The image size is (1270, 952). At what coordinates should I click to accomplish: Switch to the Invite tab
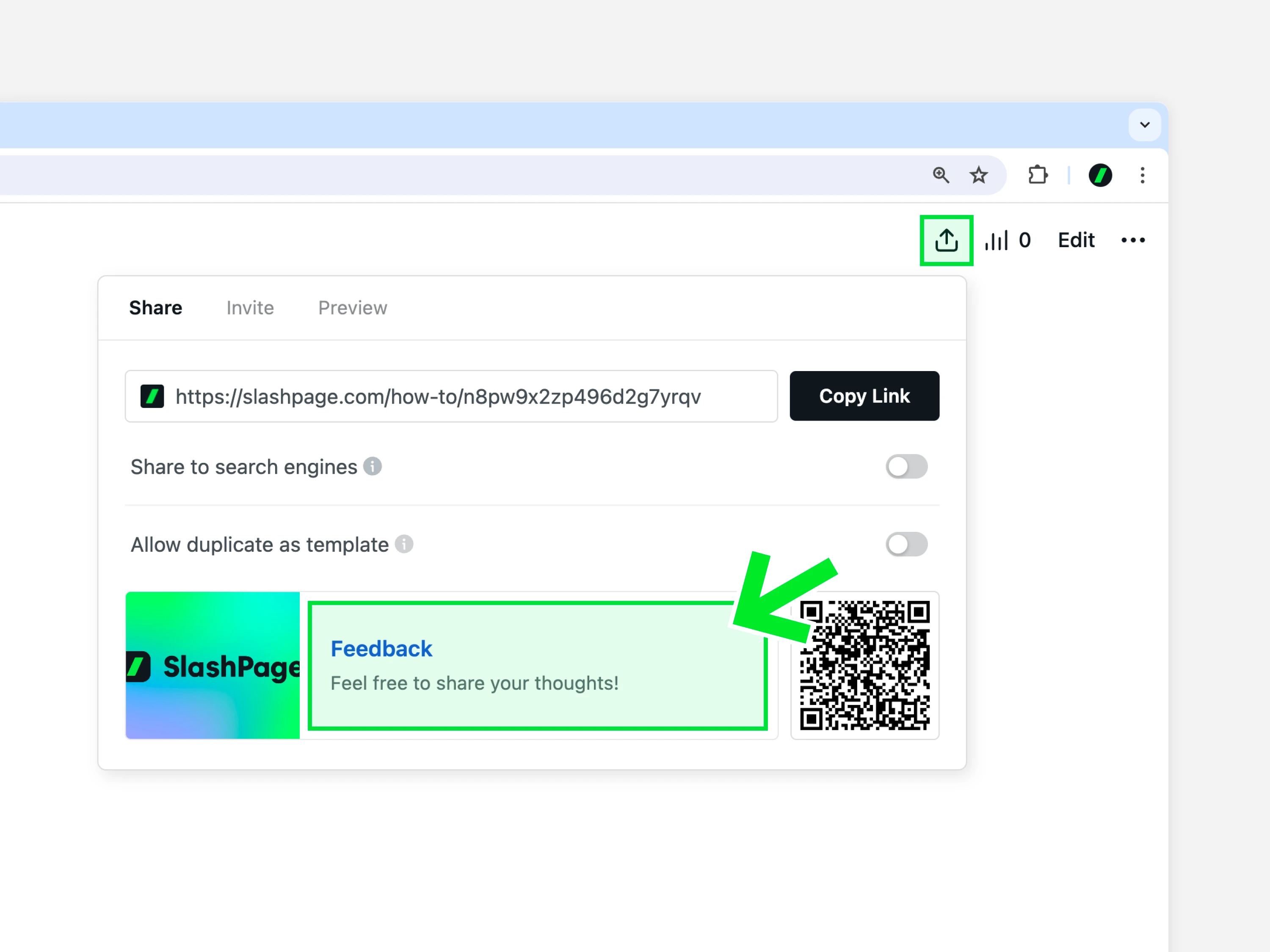click(250, 308)
